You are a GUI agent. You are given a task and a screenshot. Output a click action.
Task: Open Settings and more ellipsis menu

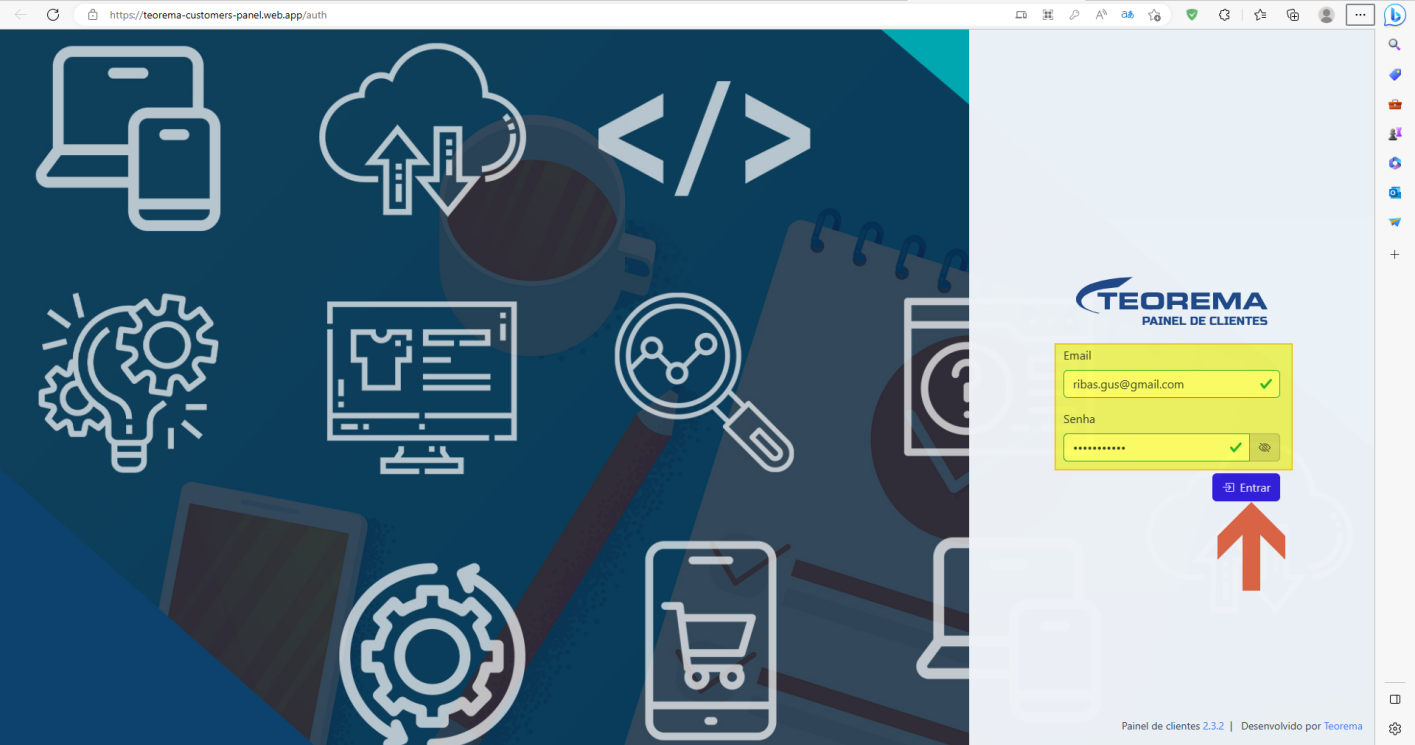(1360, 15)
